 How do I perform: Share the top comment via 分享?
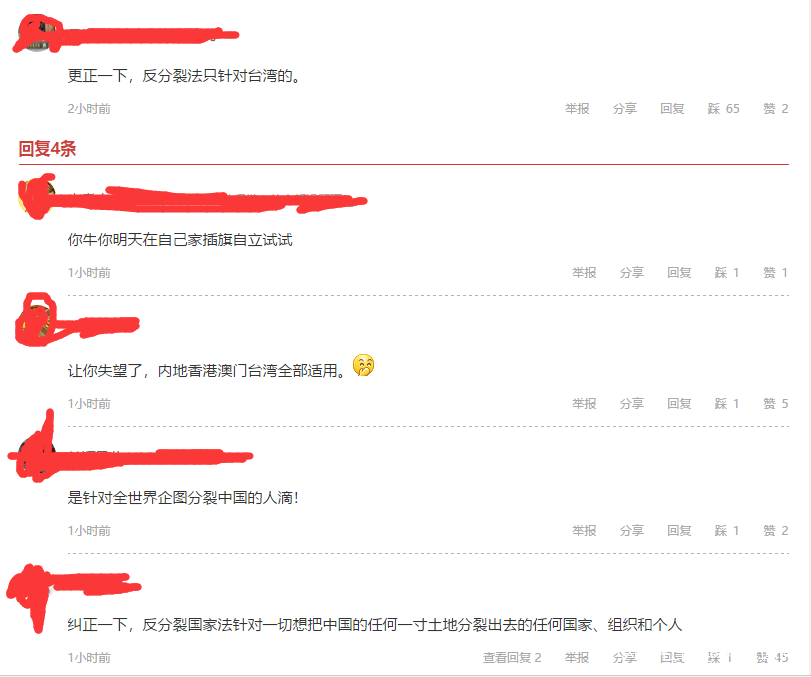pyautogui.click(x=624, y=109)
